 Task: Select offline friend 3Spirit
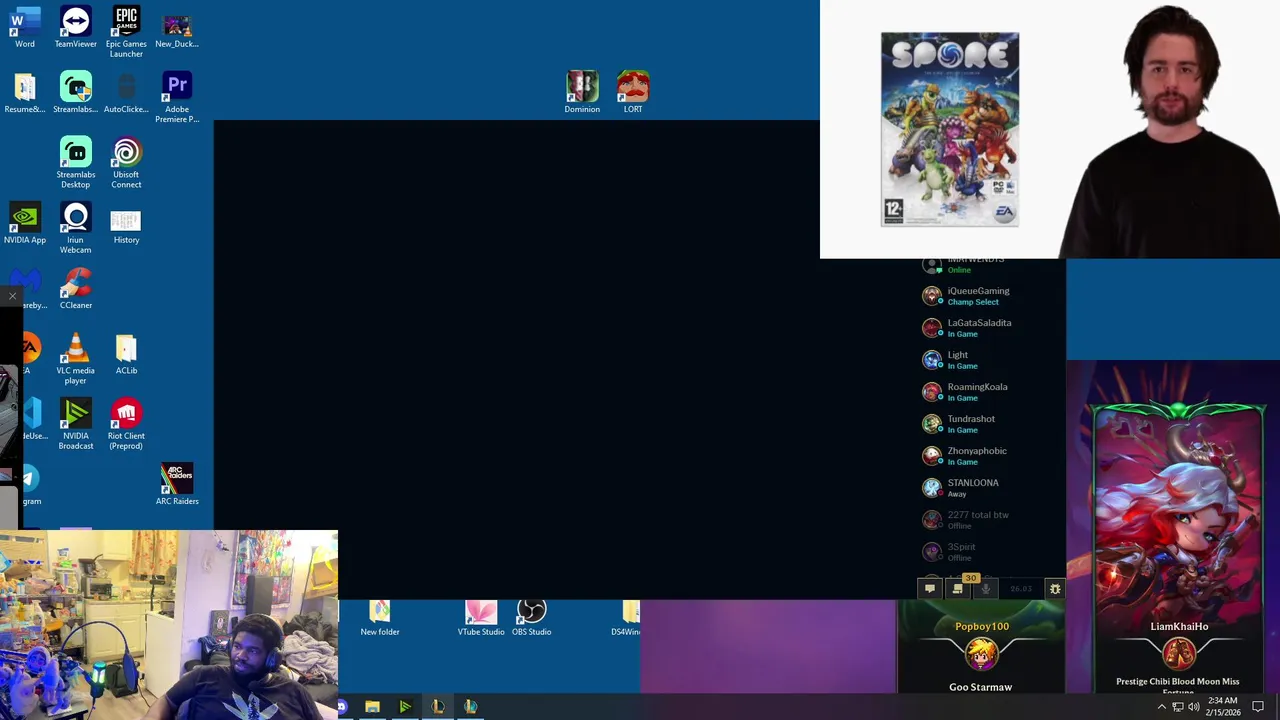point(990,552)
